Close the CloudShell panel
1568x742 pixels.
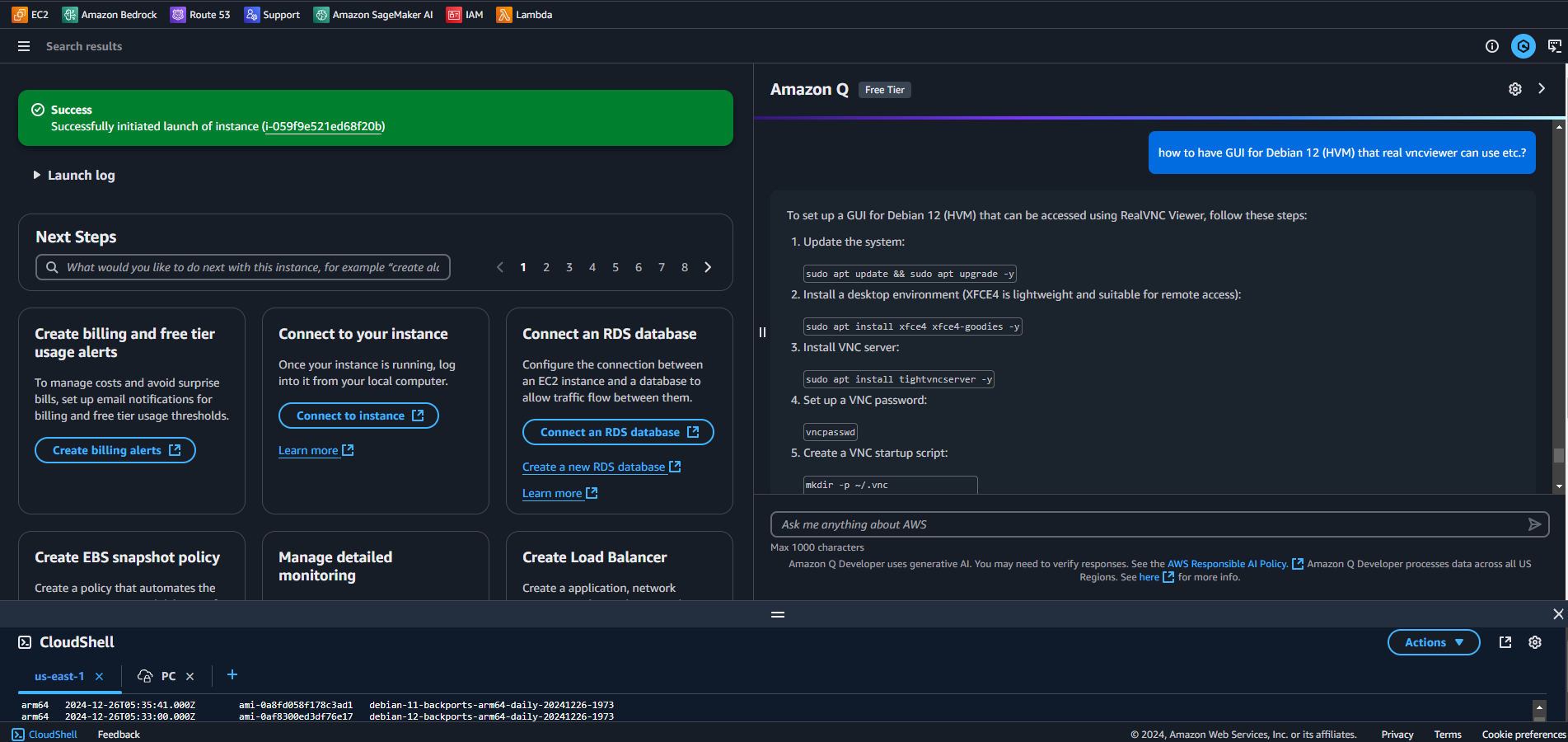click(1558, 614)
